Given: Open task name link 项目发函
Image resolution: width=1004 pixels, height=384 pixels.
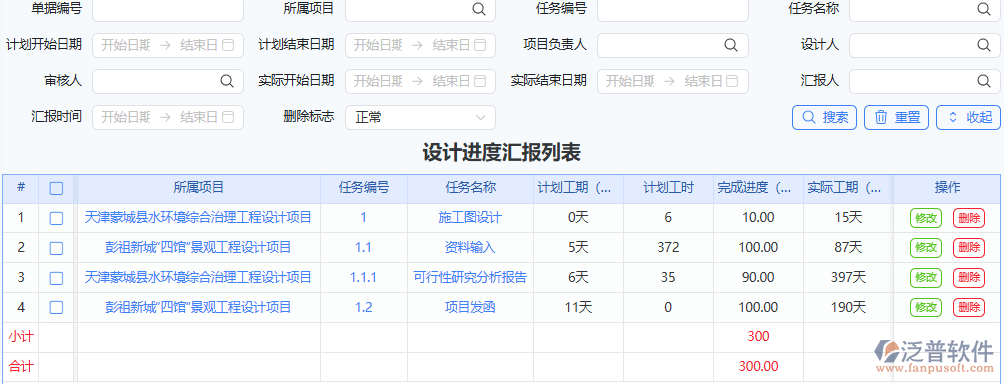Looking at the screenshot, I should click(x=470, y=307).
